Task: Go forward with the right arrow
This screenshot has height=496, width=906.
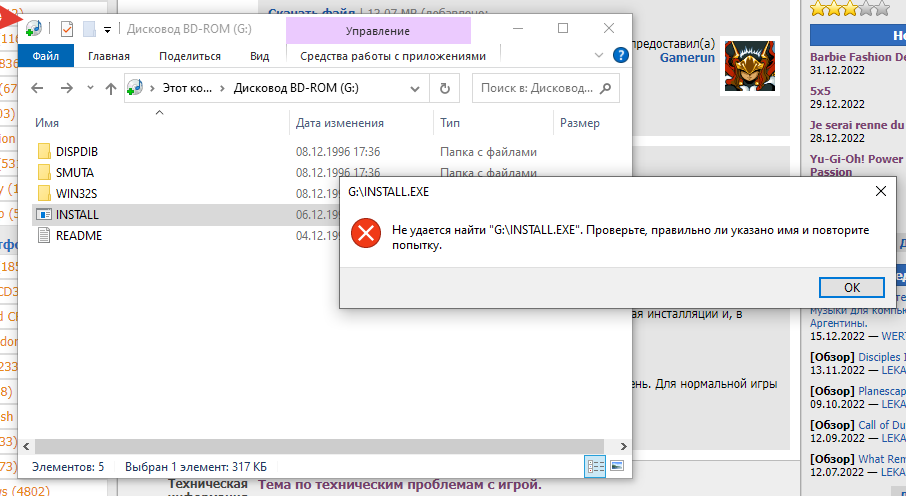Action: pos(66,88)
